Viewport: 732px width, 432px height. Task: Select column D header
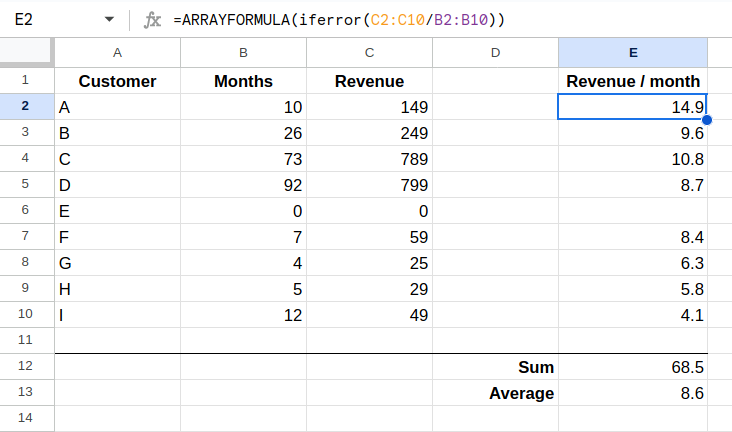[496, 53]
